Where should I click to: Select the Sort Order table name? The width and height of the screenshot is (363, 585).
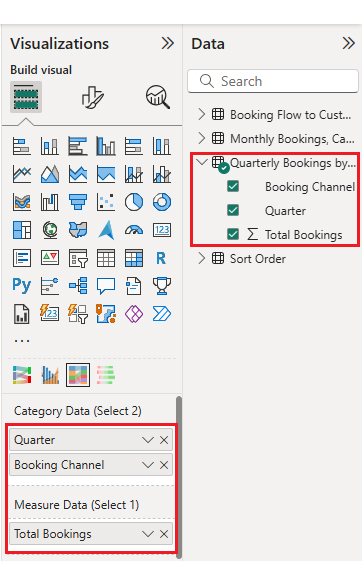coord(258,259)
